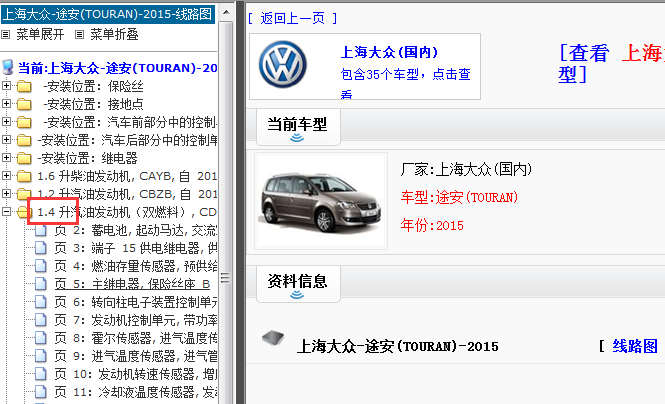Expand the 1.6 升柴油发动机 CAYB folder
This screenshot has width=665, height=404.
point(6,176)
